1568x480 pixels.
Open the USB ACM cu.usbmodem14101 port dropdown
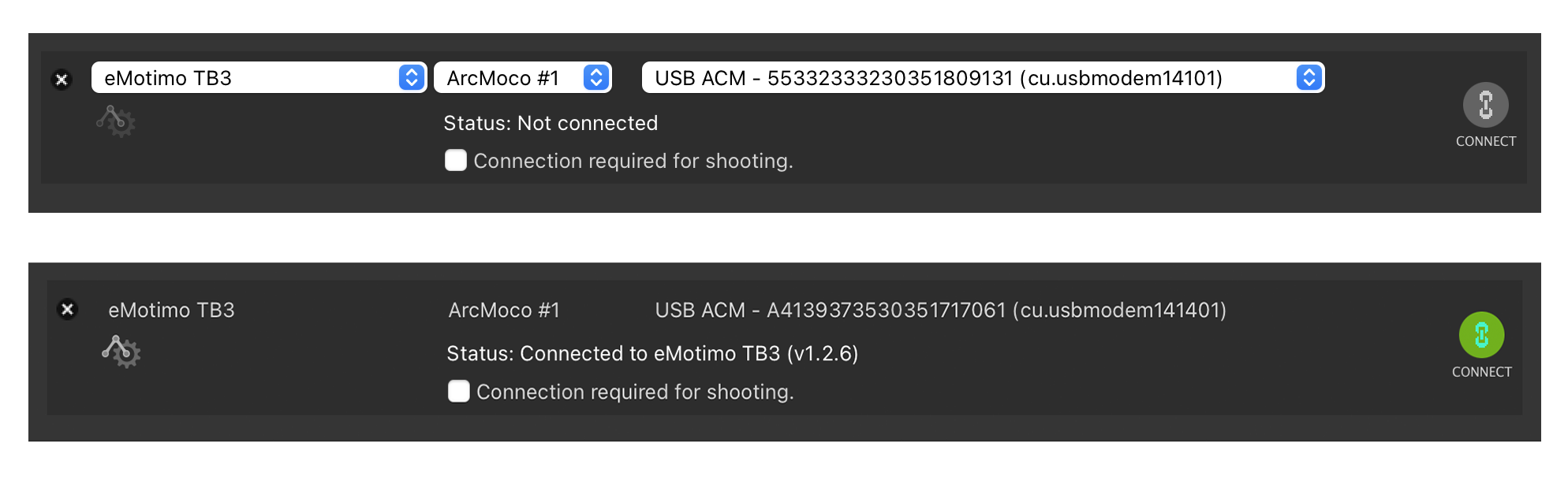(983, 78)
